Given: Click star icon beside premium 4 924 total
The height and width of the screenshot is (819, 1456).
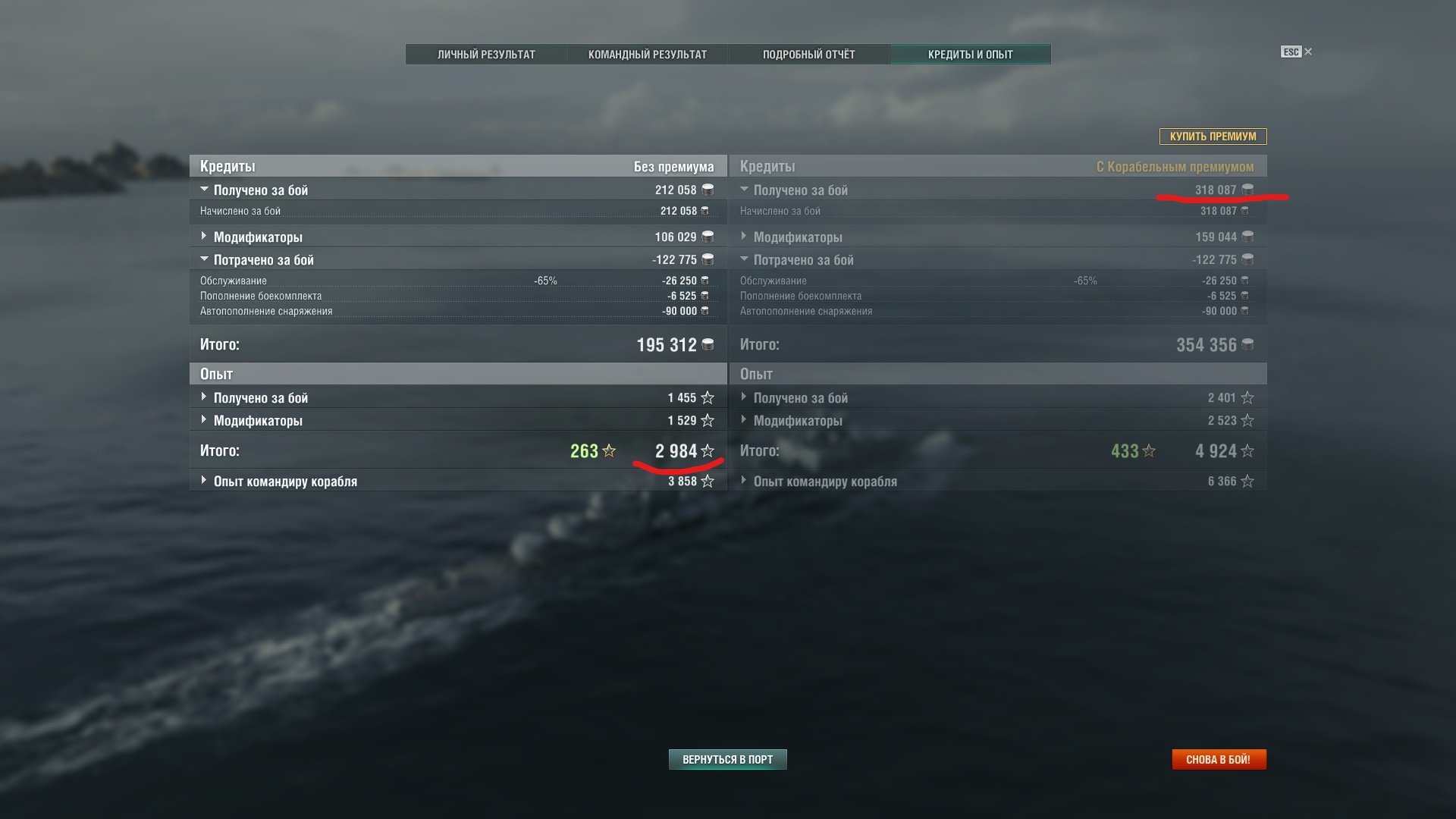Looking at the screenshot, I should tap(1247, 451).
